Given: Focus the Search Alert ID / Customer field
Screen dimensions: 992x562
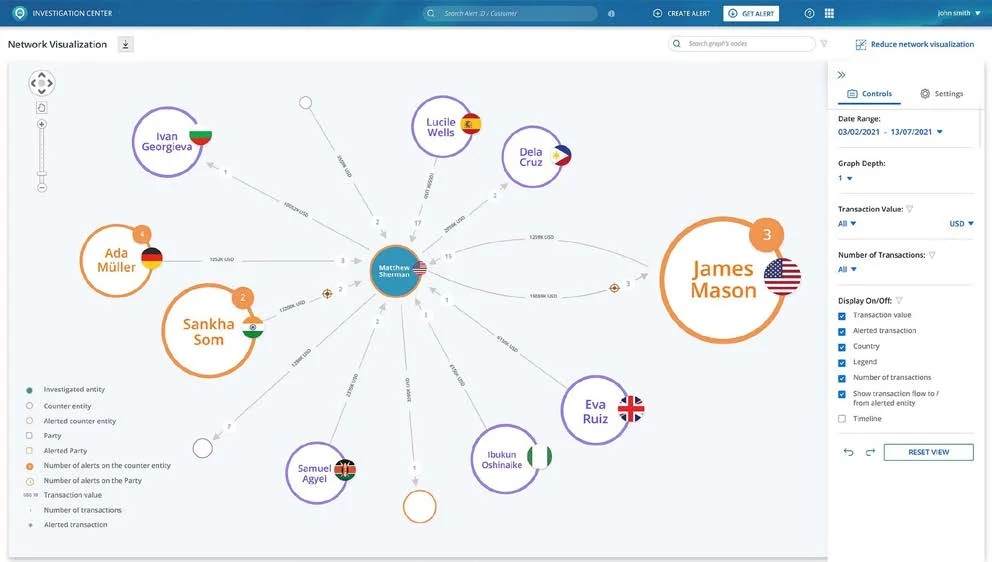Looking at the screenshot, I should [x=510, y=13].
